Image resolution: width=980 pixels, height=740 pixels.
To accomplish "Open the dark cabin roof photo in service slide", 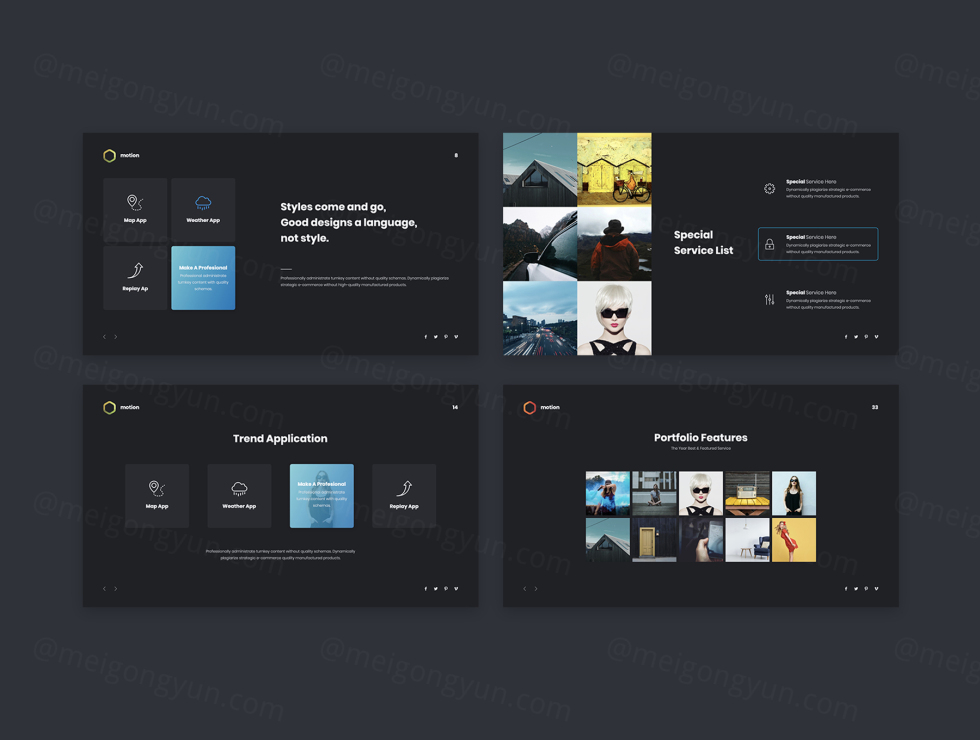I will coord(540,169).
